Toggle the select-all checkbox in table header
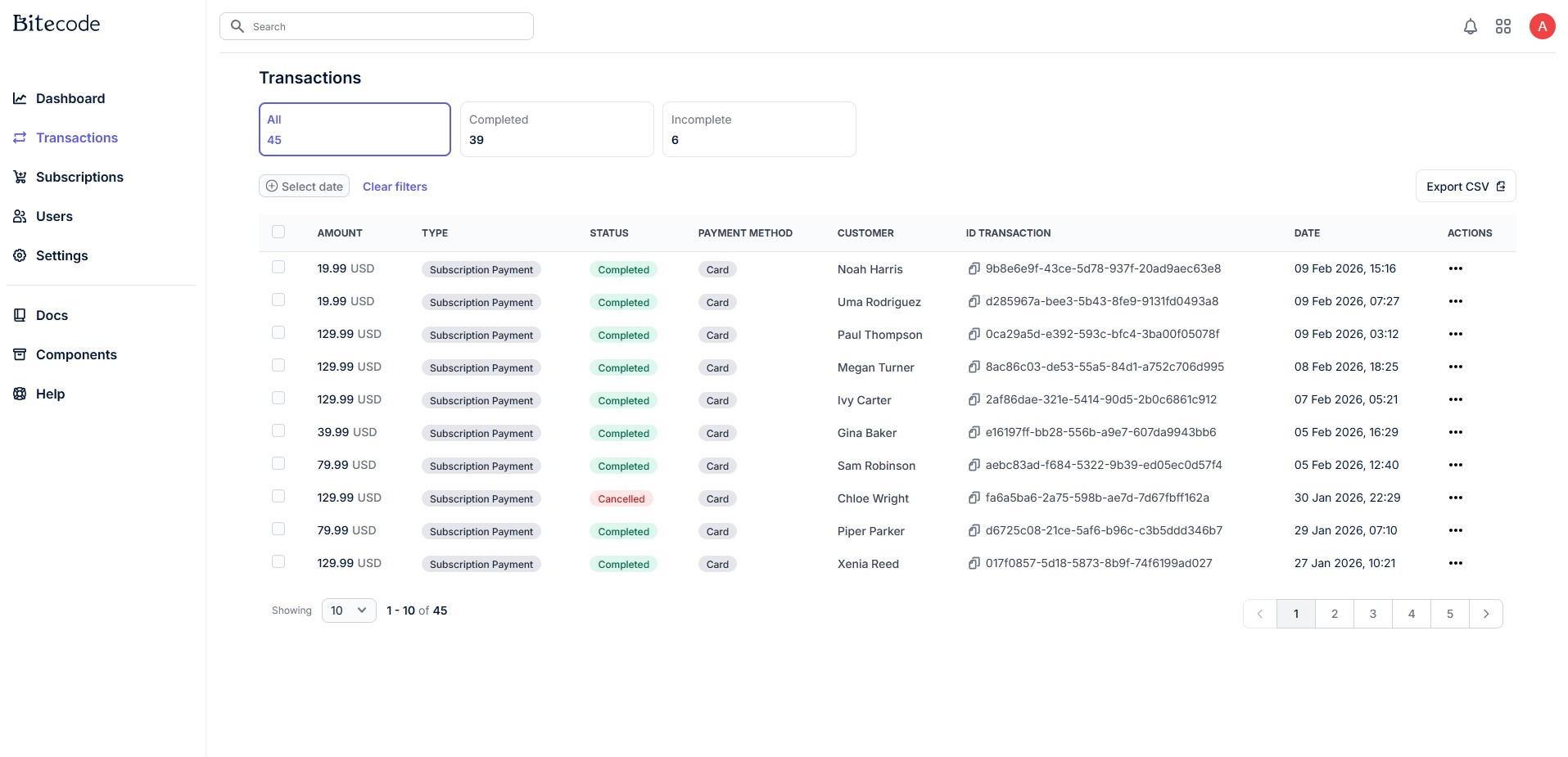1568x757 pixels. coord(278,232)
